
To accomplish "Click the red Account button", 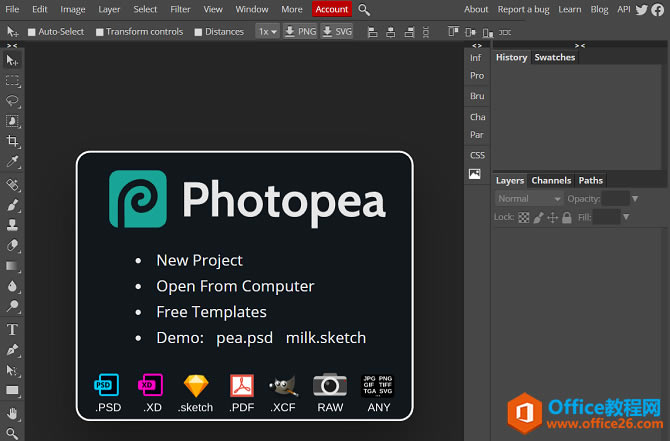I will (332, 9).
